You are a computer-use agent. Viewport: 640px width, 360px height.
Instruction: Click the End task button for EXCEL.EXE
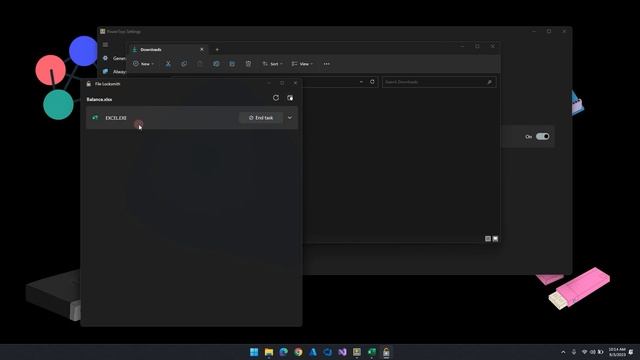point(261,118)
